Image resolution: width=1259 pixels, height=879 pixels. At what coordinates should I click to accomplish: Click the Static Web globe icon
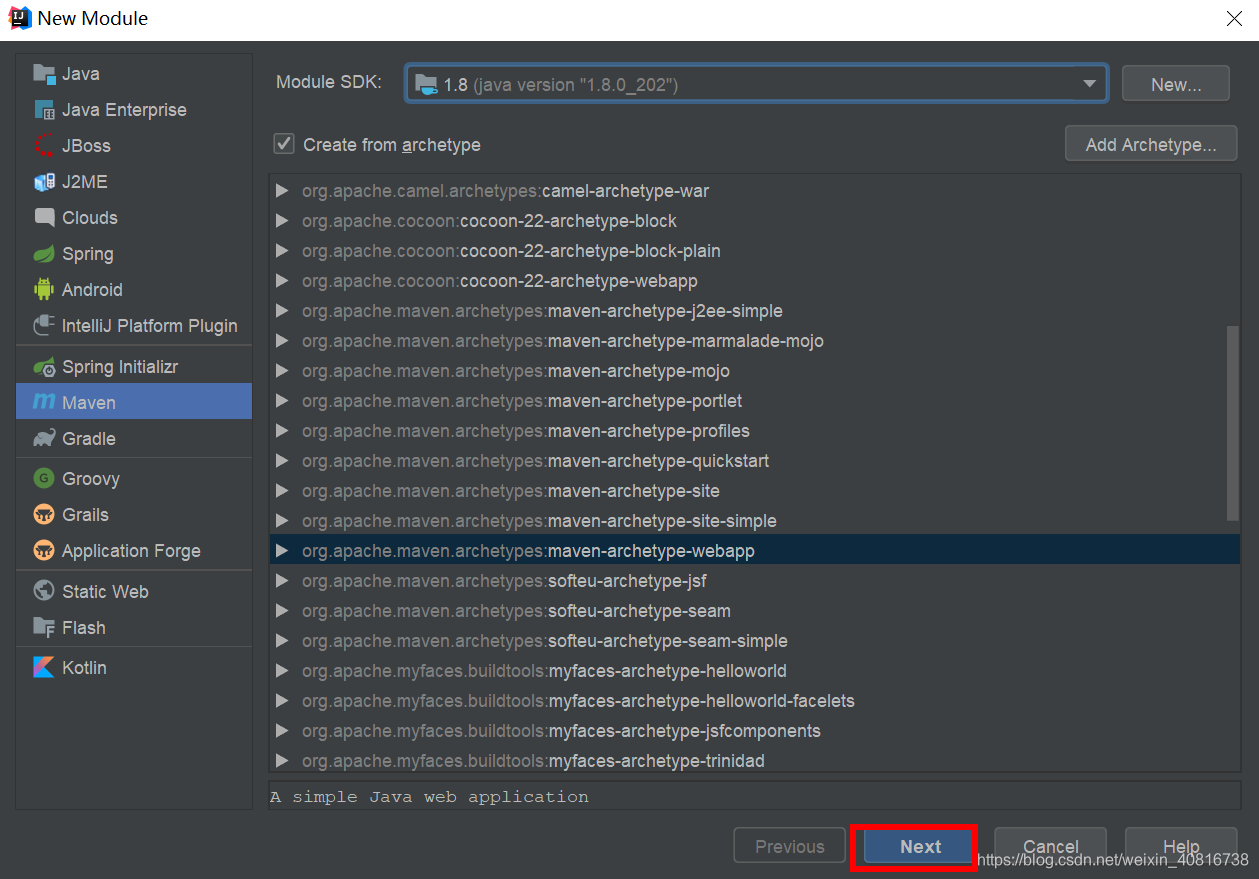pos(43,592)
